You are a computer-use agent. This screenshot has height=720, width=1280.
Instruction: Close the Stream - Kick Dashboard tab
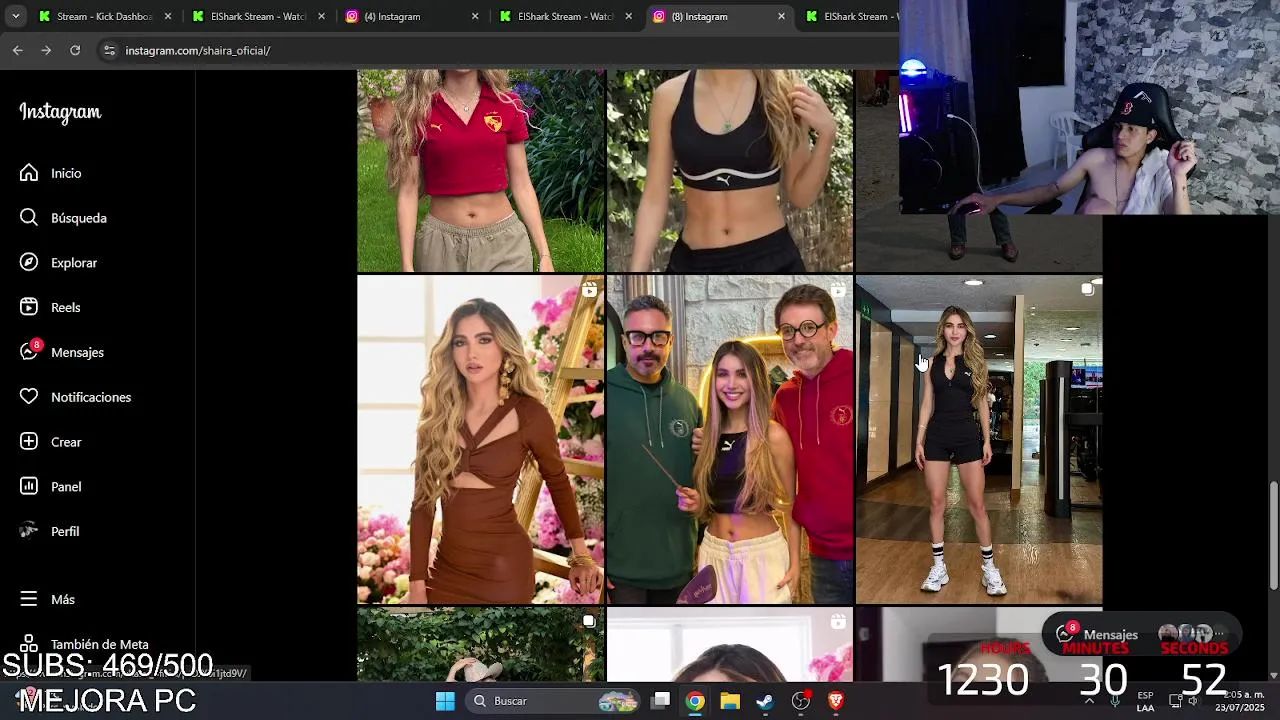click(168, 16)
